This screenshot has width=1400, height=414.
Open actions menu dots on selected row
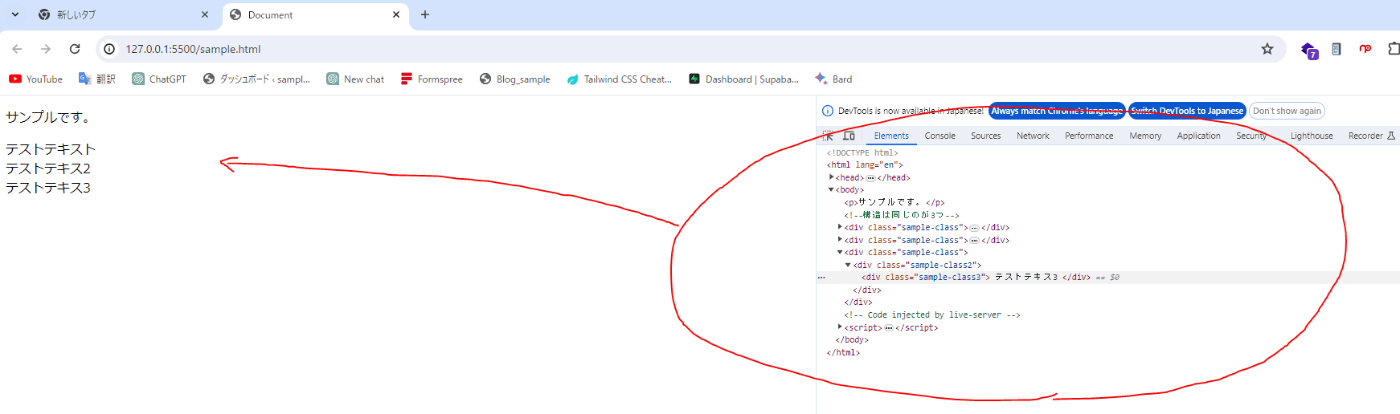click(x=822, y=277)
